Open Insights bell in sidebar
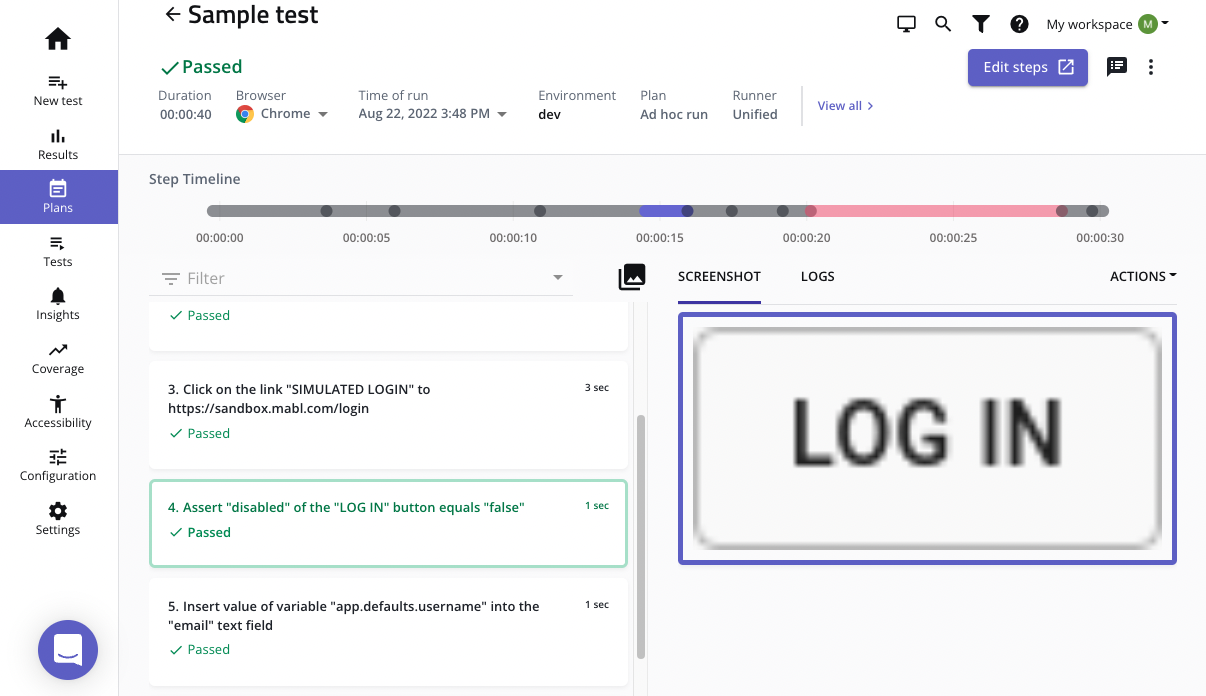Screen dimensions: 1206x696 (58, 304)
